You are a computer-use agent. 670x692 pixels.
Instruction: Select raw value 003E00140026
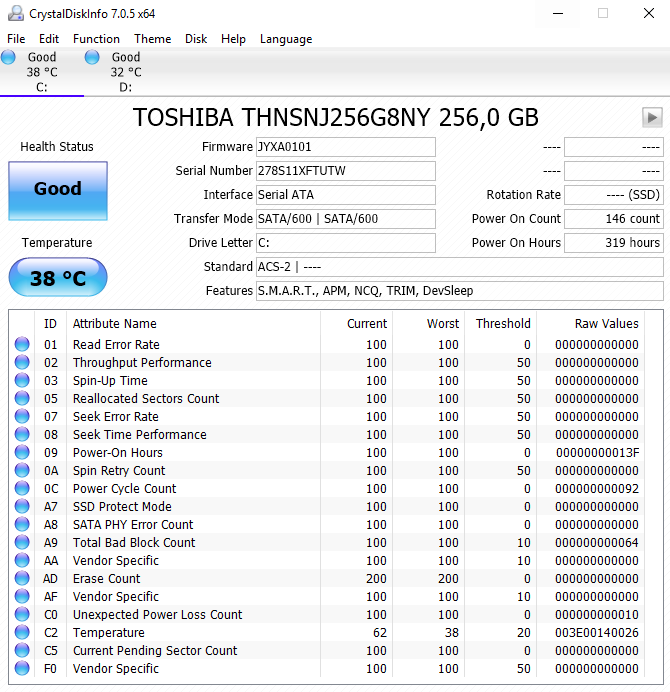point(597,633)
